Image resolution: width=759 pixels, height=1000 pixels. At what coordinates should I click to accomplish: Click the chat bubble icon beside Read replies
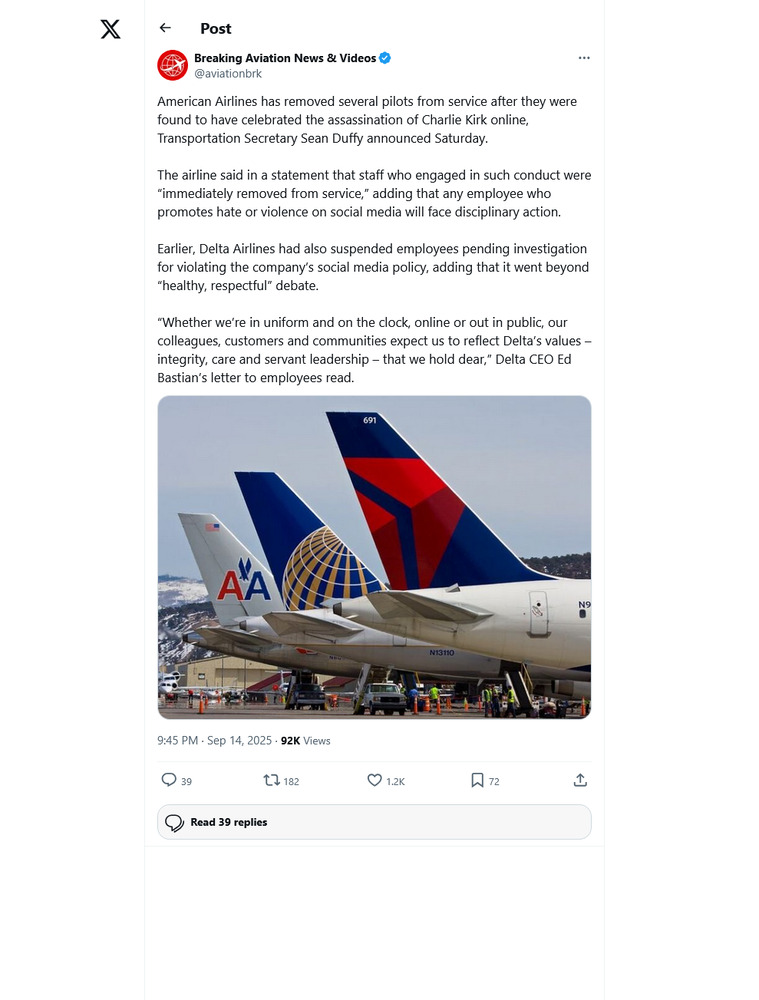(x=174, y=822)
